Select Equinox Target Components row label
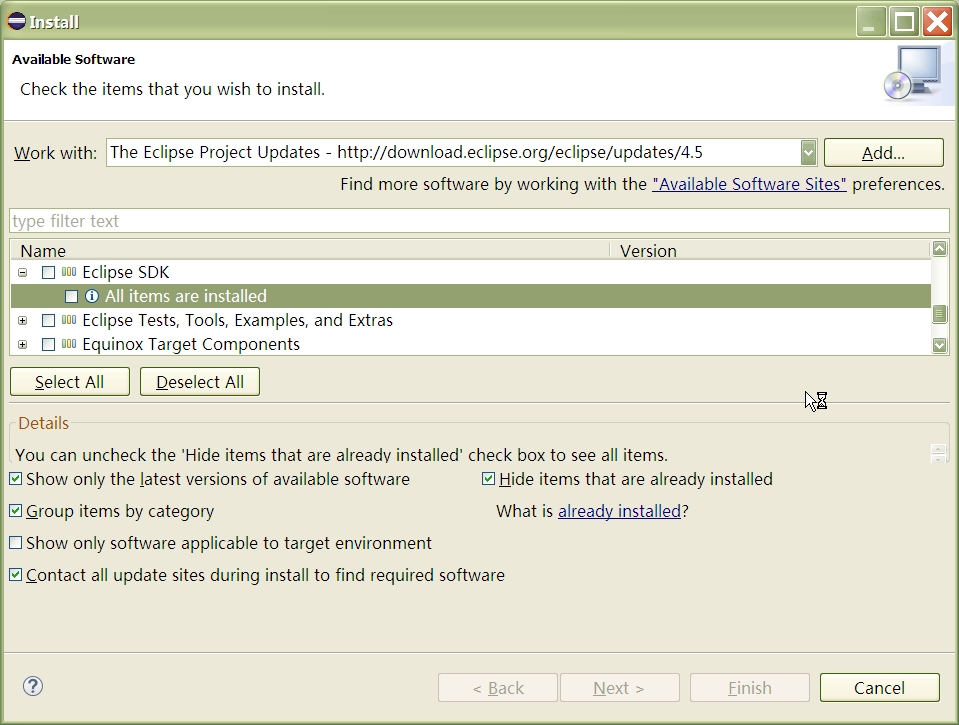This screenshot has height=725, width=959. point(191,344)
